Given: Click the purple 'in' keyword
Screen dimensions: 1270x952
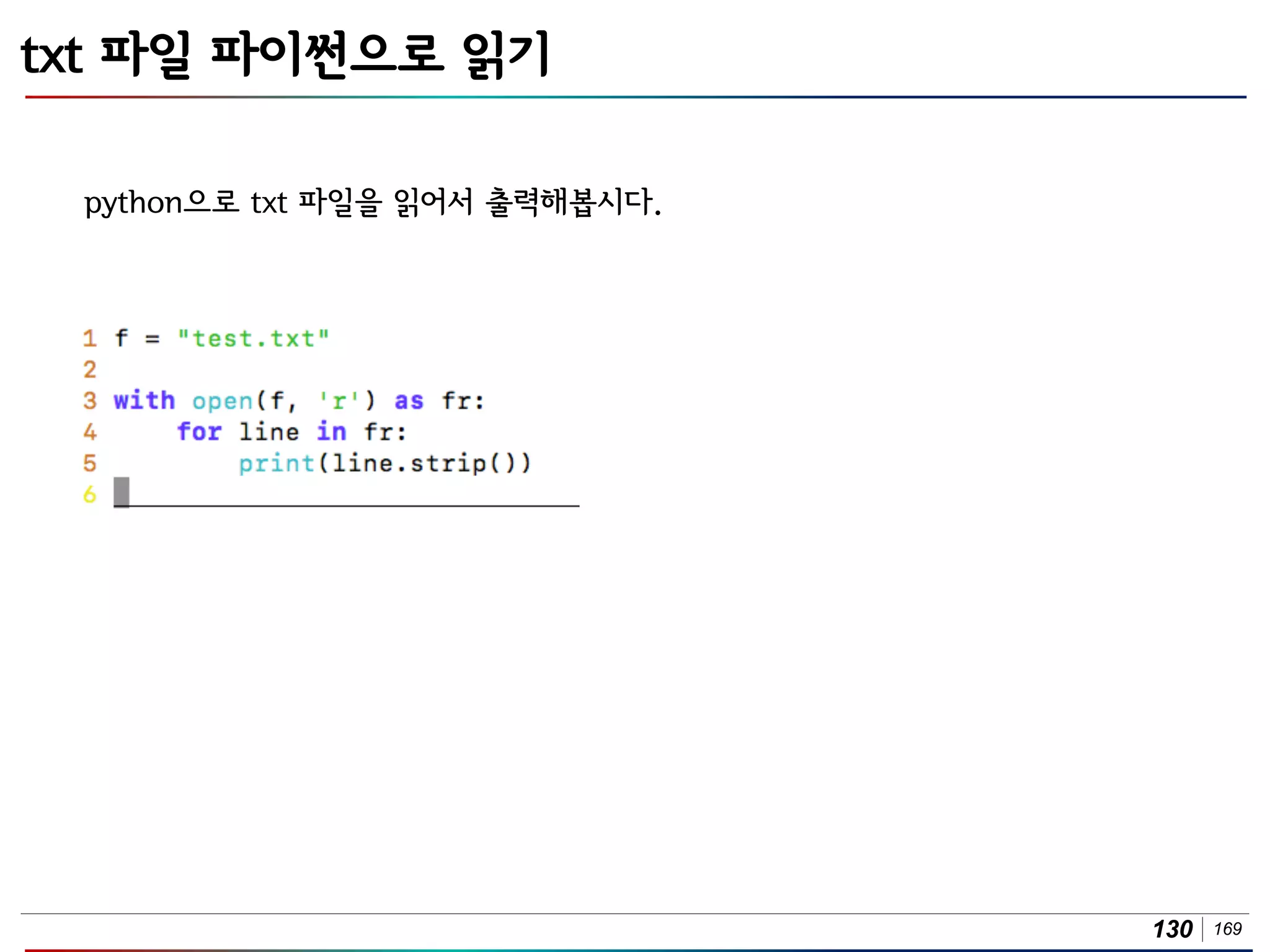Looking at the screenshot, I should click(332, 432).
